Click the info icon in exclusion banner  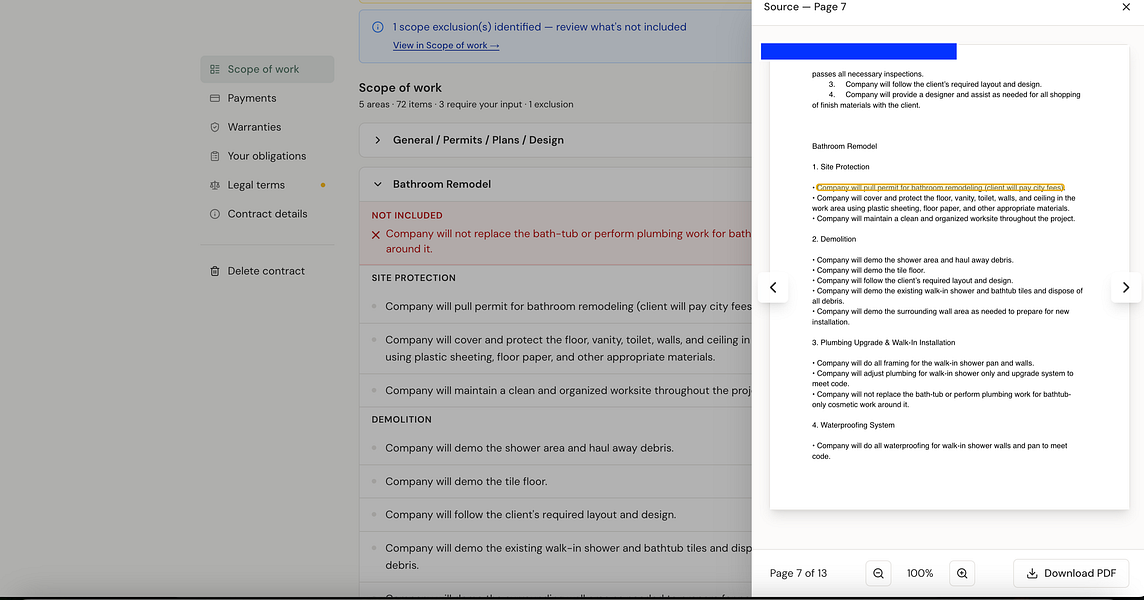click(377, 27)
